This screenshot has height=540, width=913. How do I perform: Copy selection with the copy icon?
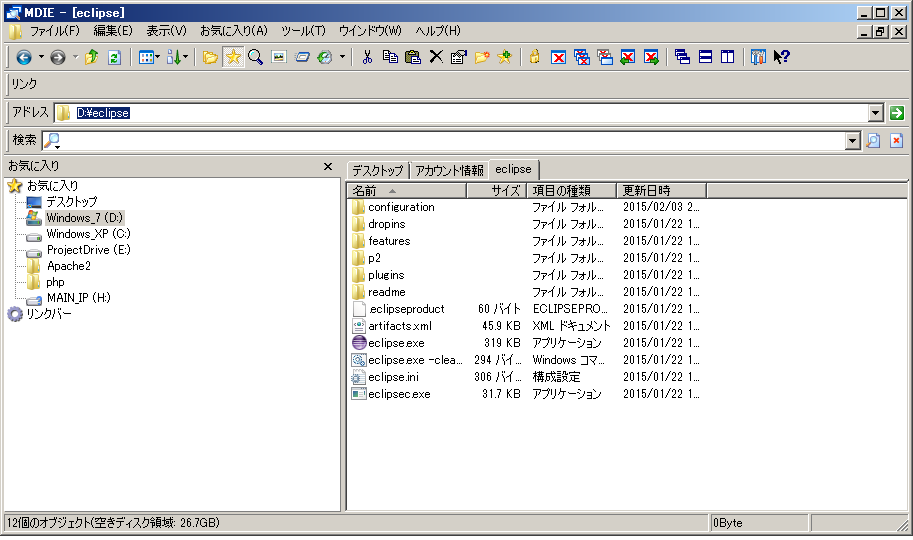pyautogui.click(x=390, y=57)
